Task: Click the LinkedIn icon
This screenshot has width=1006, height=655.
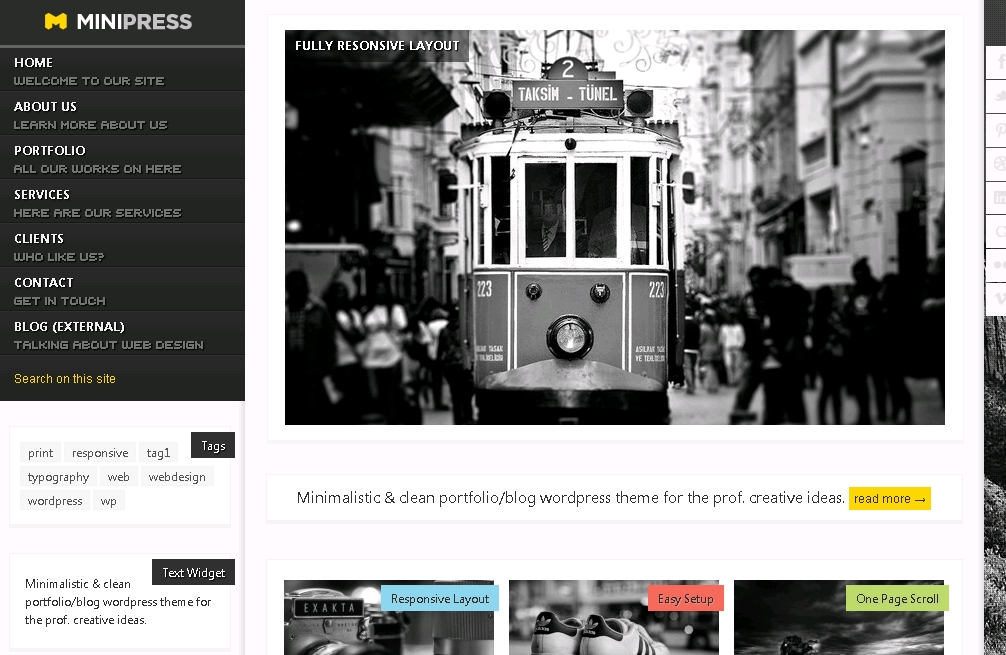Action: 997,198
